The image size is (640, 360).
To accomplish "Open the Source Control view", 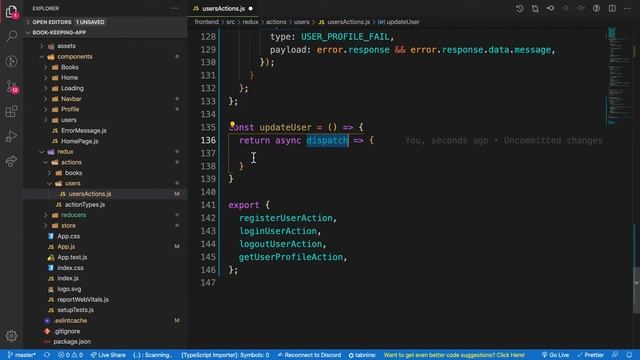I will click(11, 86).
